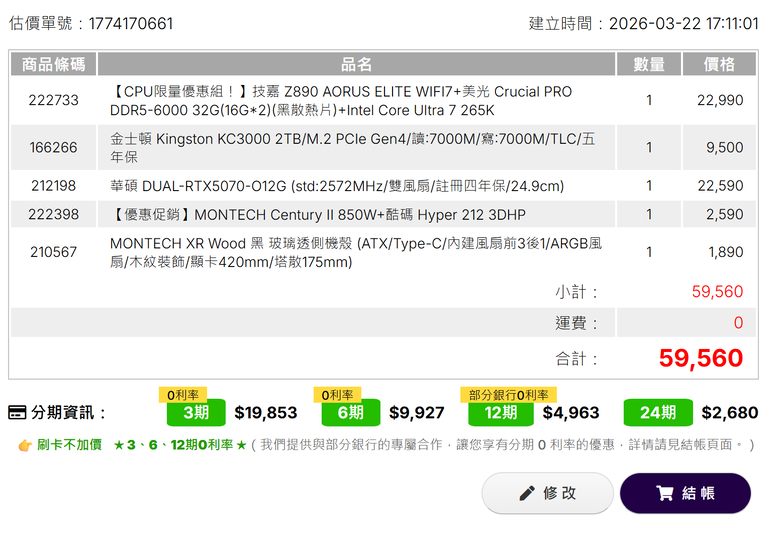Click the price 22,990
Image resolution: width=780 pixels, height=534 pixels.
click(x=720, y=101)
